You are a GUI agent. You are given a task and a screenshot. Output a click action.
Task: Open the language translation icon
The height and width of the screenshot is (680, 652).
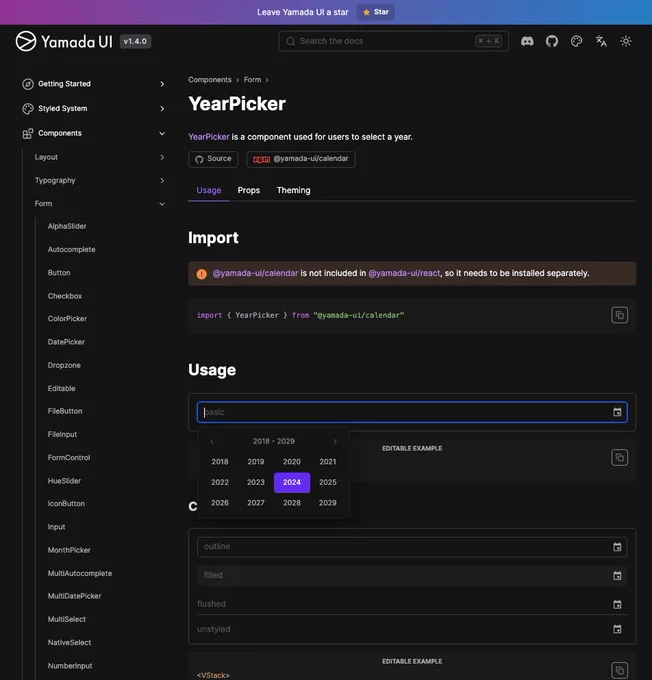tap(601, 41)
